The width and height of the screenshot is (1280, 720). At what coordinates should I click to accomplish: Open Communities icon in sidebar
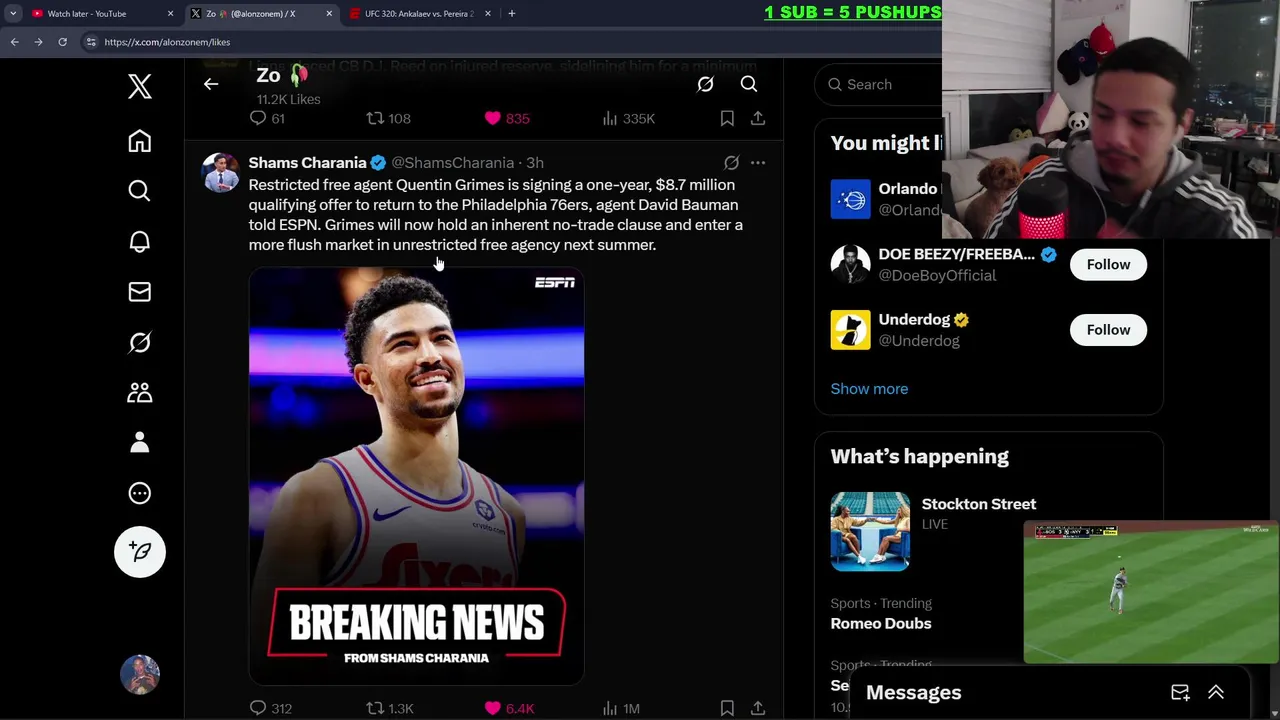[140, 393]
